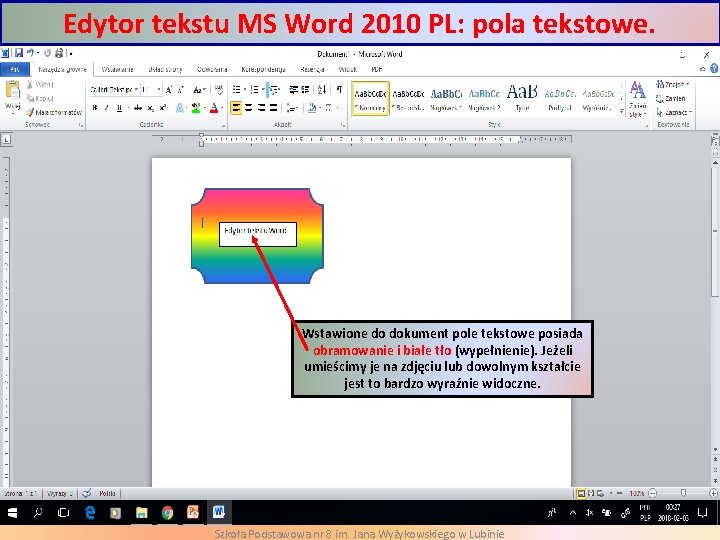
Task: Click the PowerPoint icon on the taskbar
Action: (x=193, y=512)
